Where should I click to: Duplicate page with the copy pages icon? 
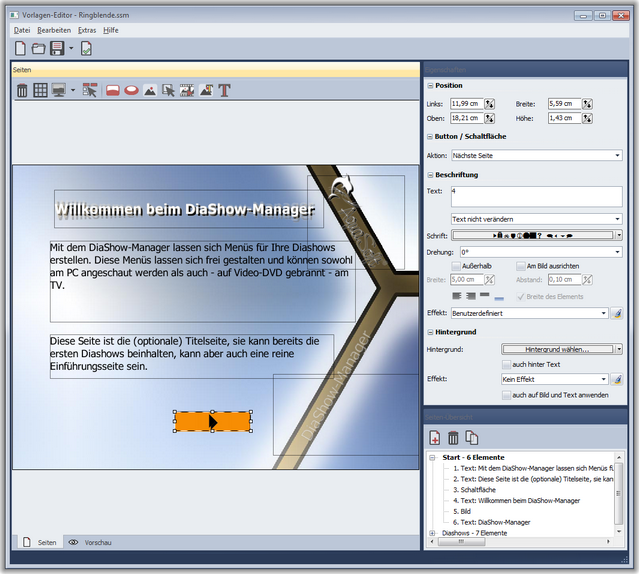tap(471, 438)
